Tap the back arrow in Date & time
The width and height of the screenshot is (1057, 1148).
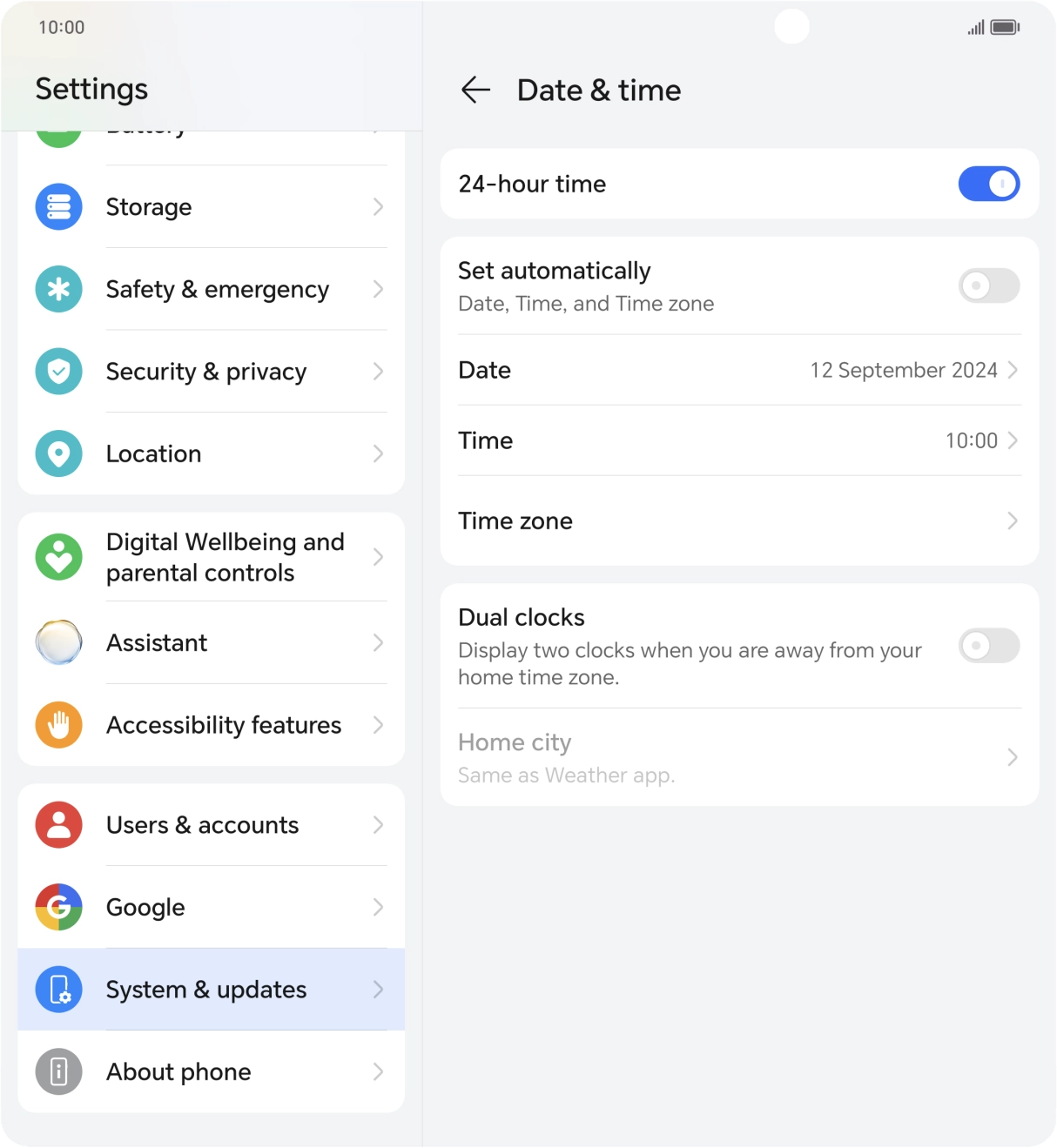click(x=475, y=90)
